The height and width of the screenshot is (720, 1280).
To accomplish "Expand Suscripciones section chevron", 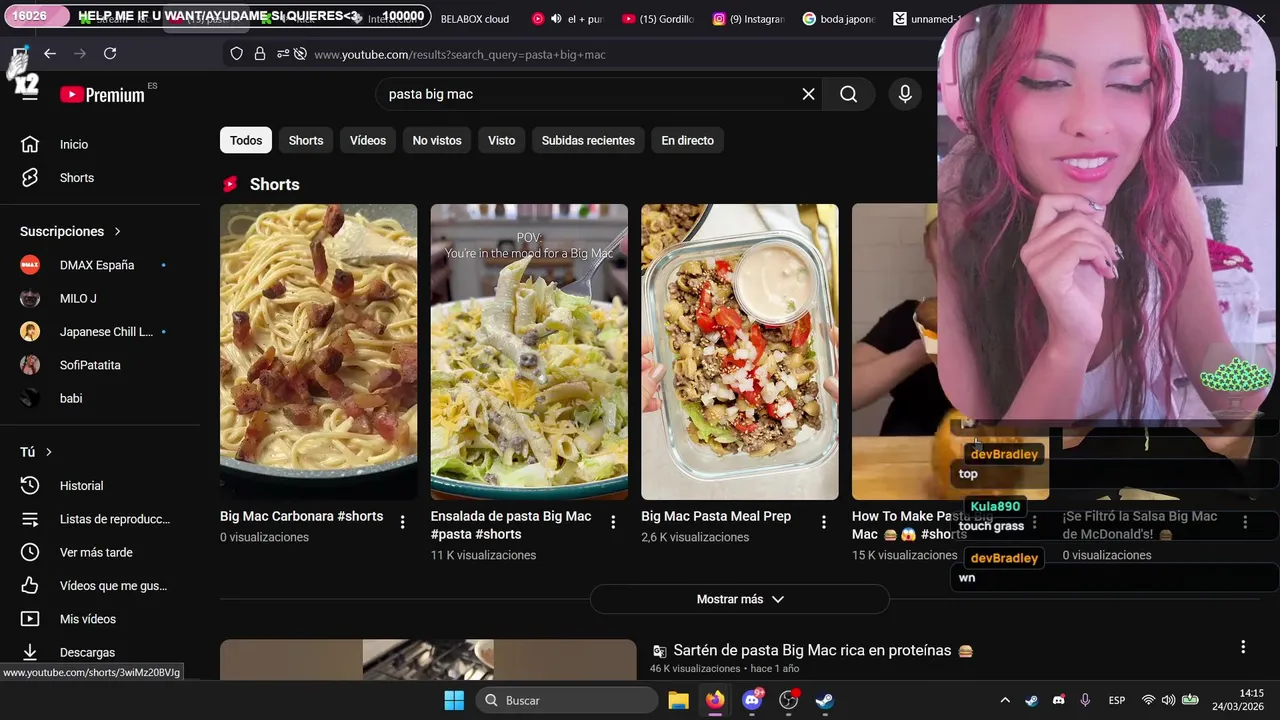I will click(x=117, y=231).
